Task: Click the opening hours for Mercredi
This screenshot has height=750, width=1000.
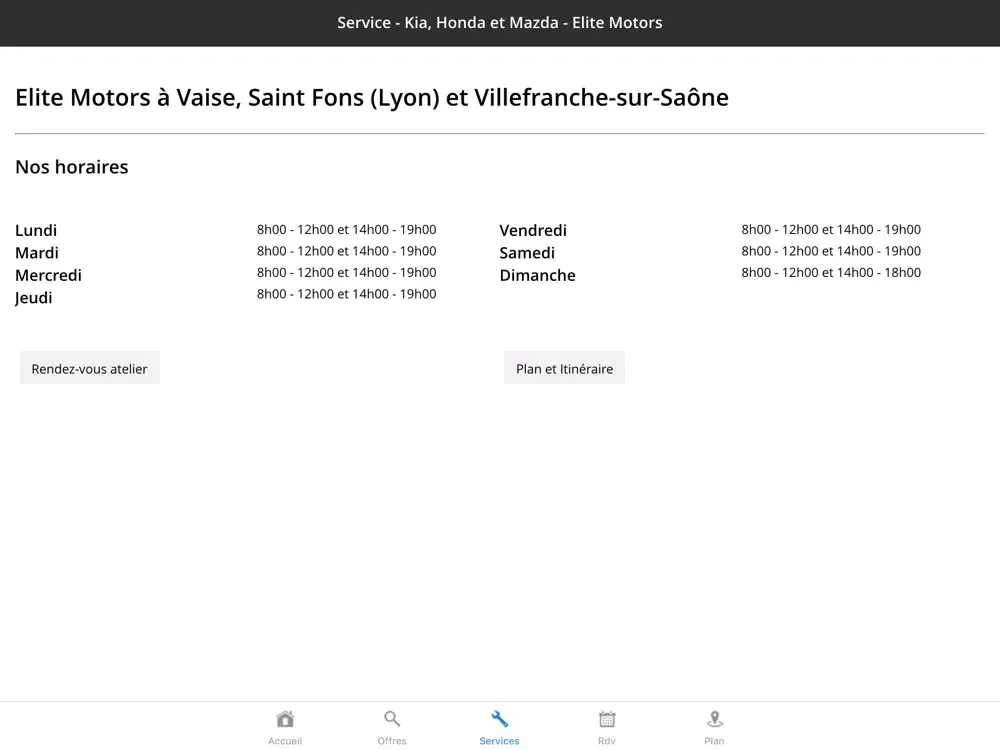Action: pyautogui.click(x=346, y=272)
